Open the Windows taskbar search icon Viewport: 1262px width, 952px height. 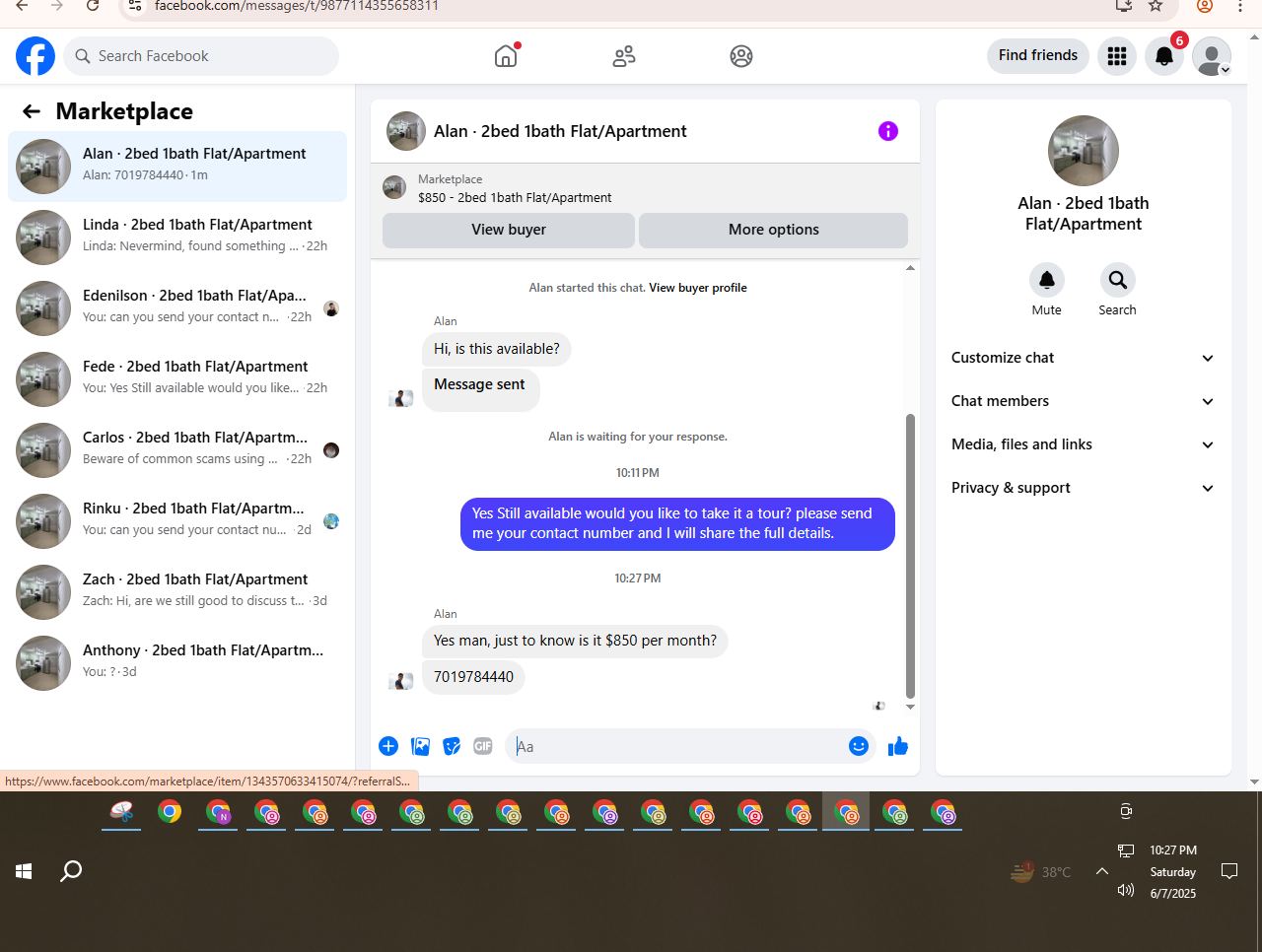click(71, 871)
